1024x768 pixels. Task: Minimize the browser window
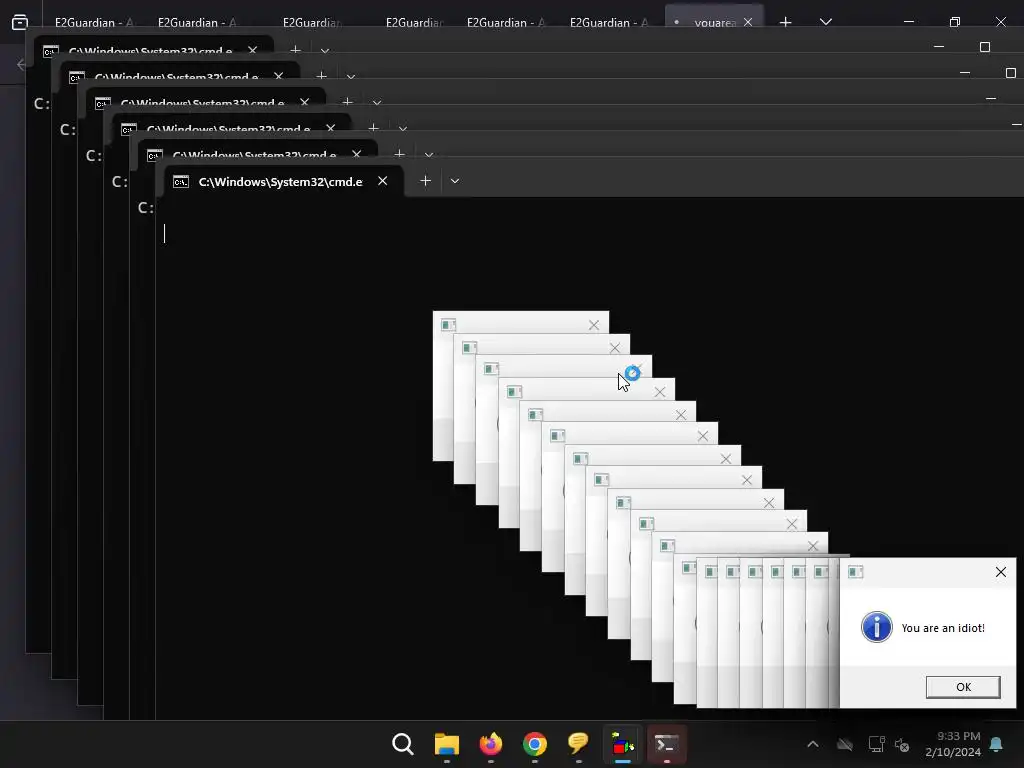tap(908, 22)
